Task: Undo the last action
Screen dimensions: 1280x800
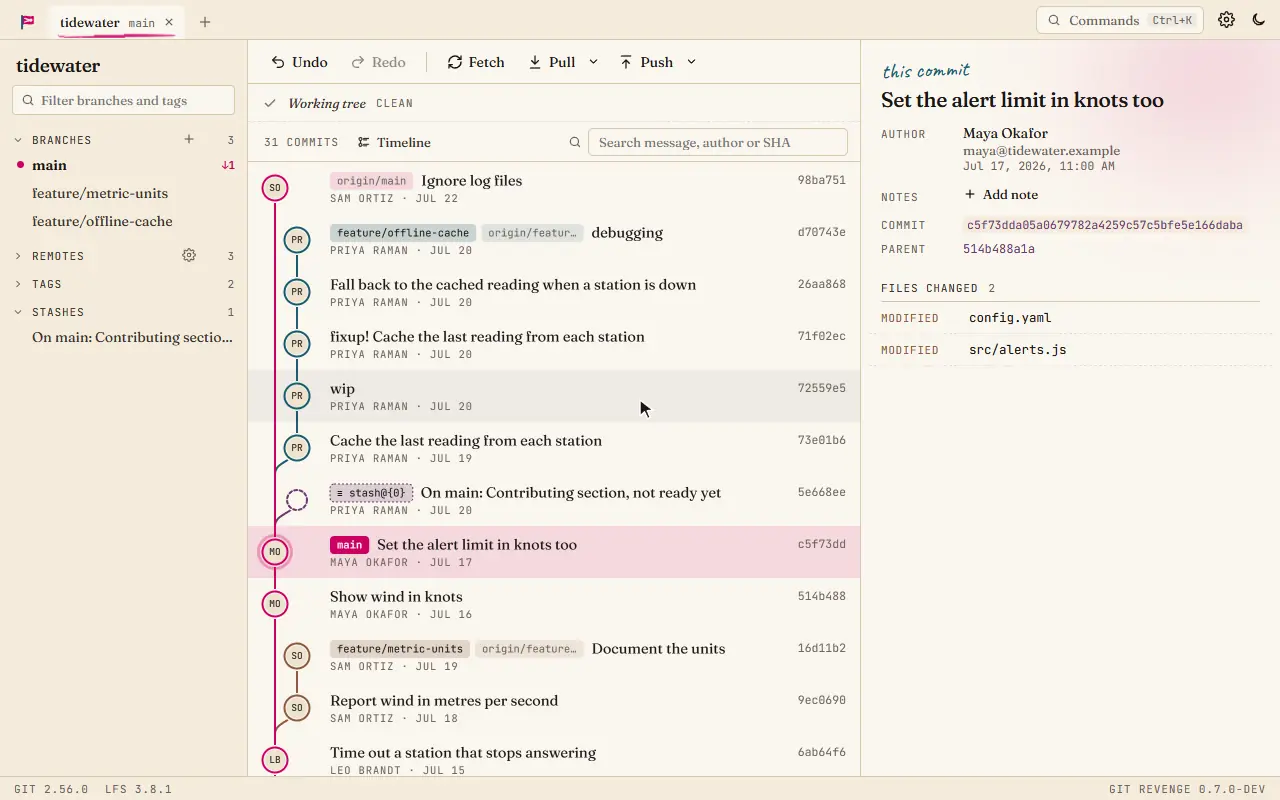Action: (x=299, y=62)
